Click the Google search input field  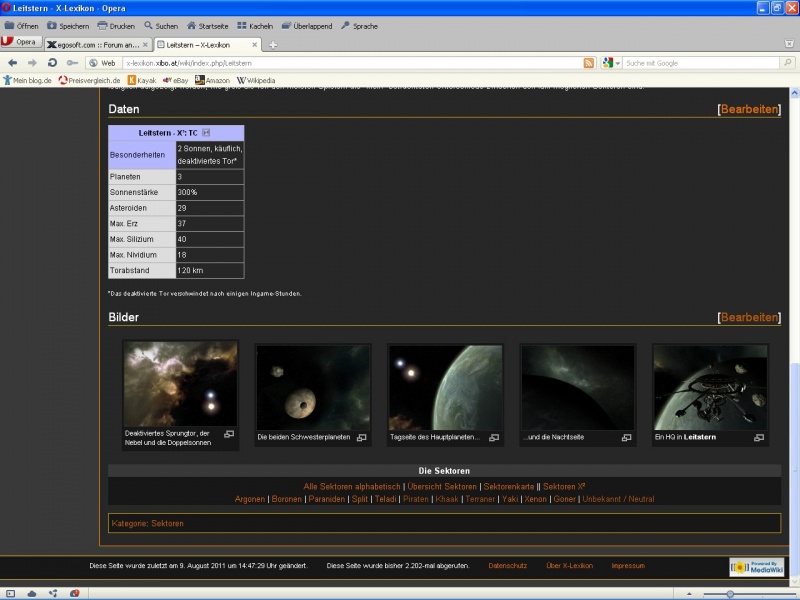[700, 63]
